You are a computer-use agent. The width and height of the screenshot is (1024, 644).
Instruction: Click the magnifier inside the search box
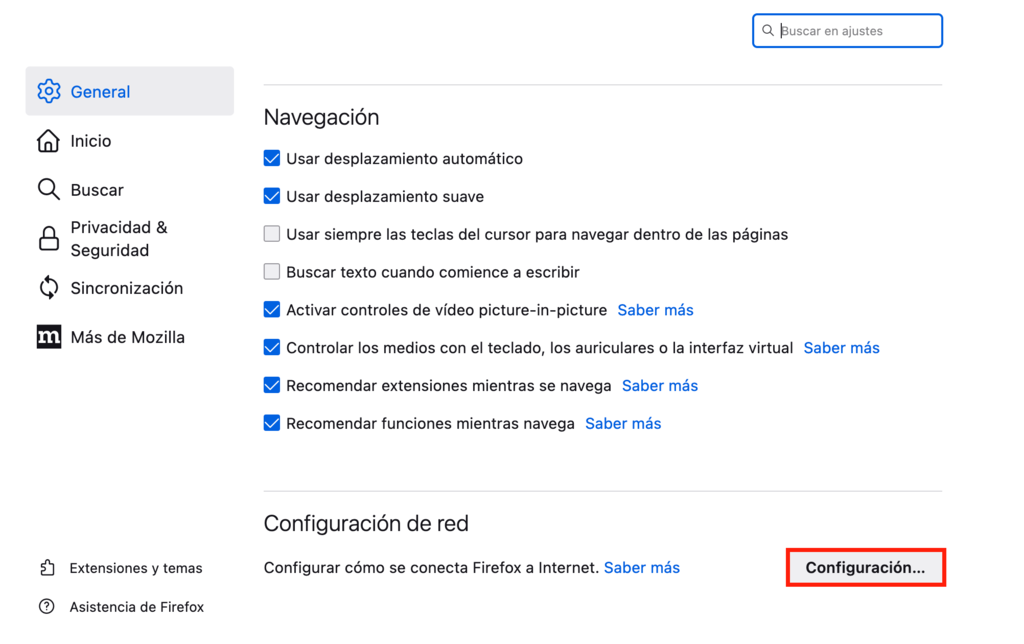(768, 30)
